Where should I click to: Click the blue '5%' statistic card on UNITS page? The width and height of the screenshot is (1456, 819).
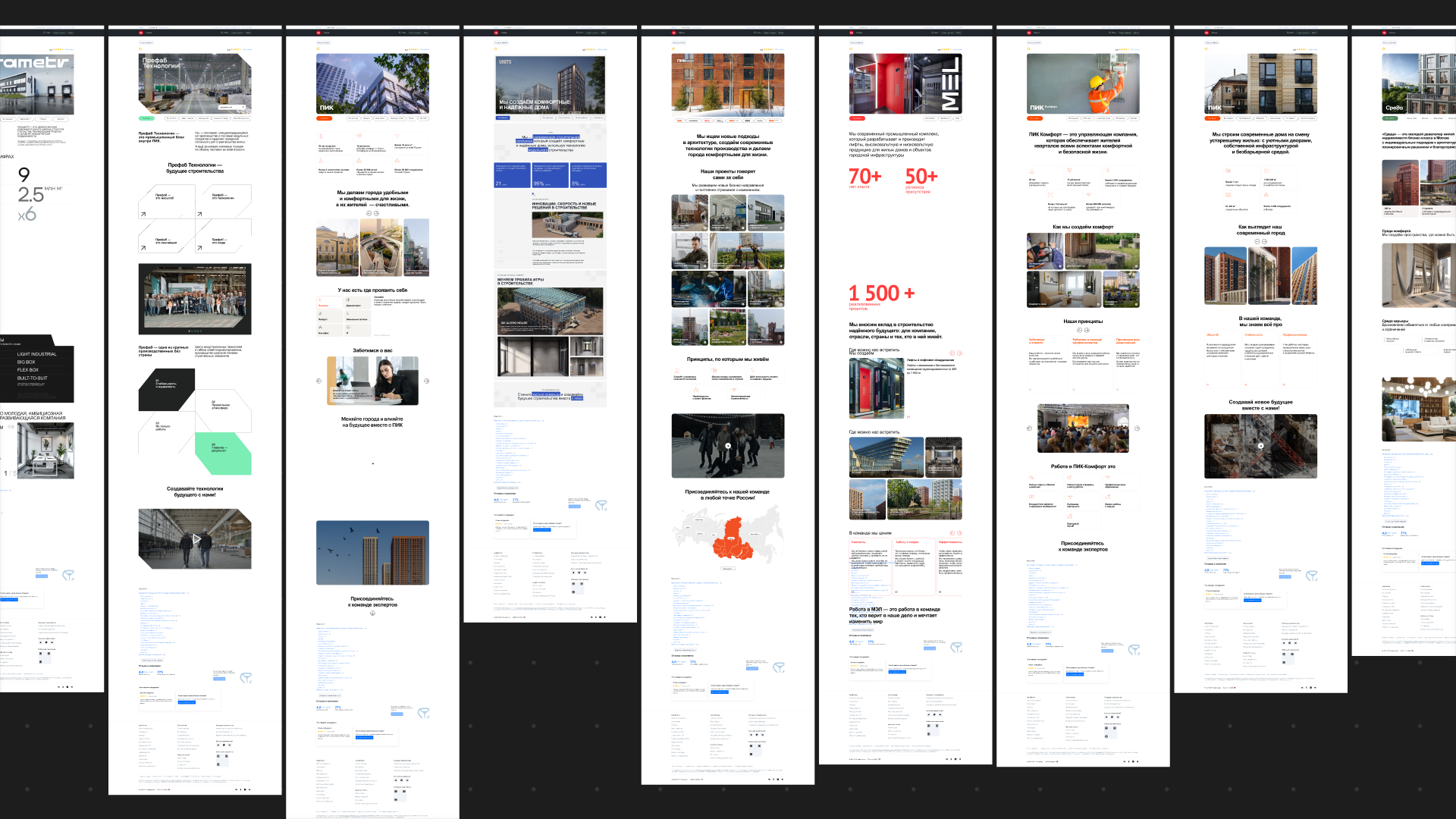coord(588,175)
